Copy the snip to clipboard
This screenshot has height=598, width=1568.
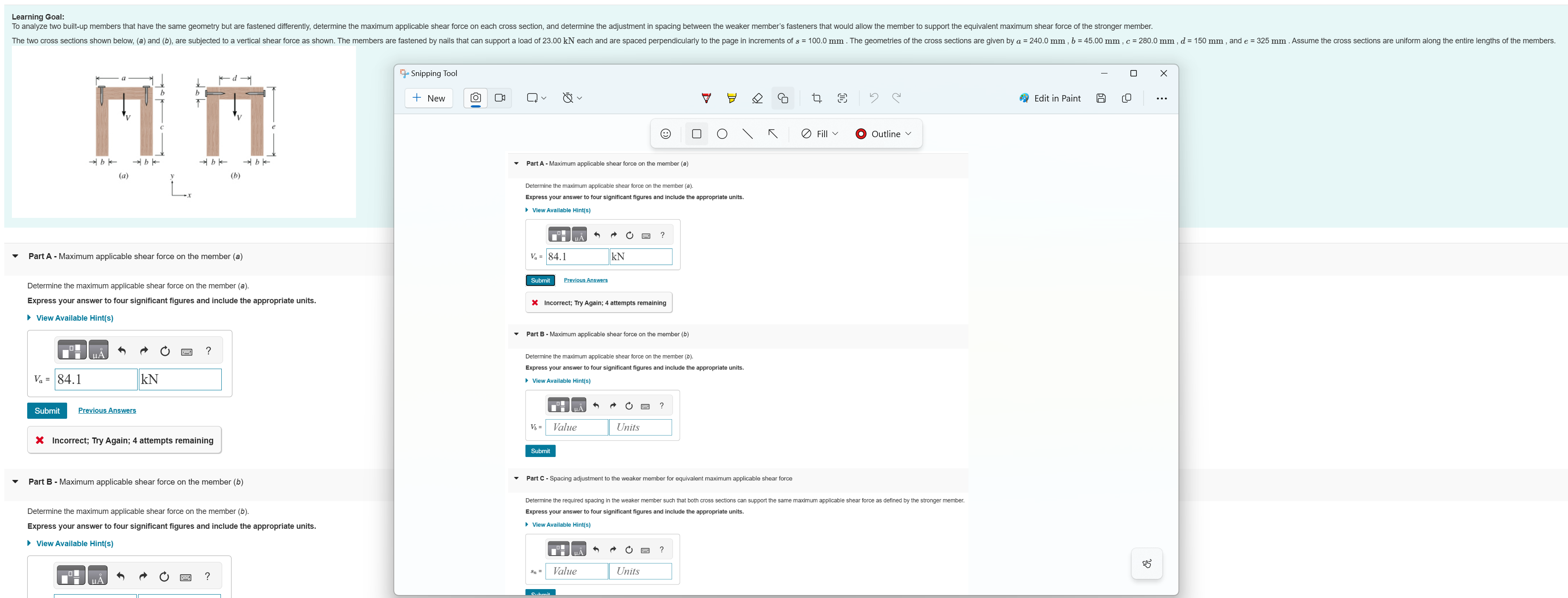1126,98
